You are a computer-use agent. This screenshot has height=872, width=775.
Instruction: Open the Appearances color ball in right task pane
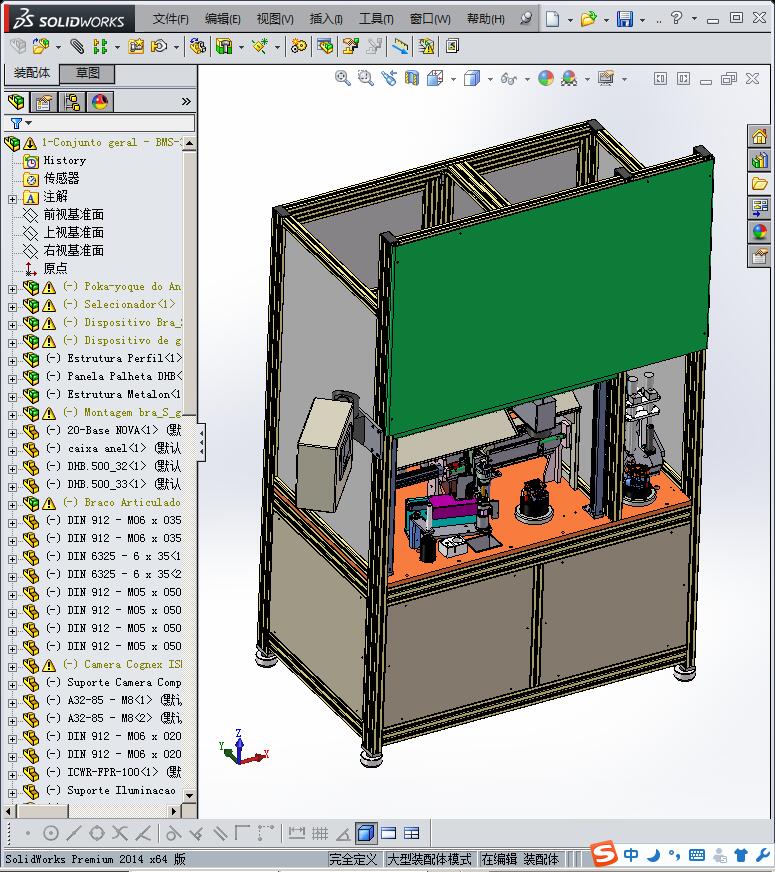point(760,232)
